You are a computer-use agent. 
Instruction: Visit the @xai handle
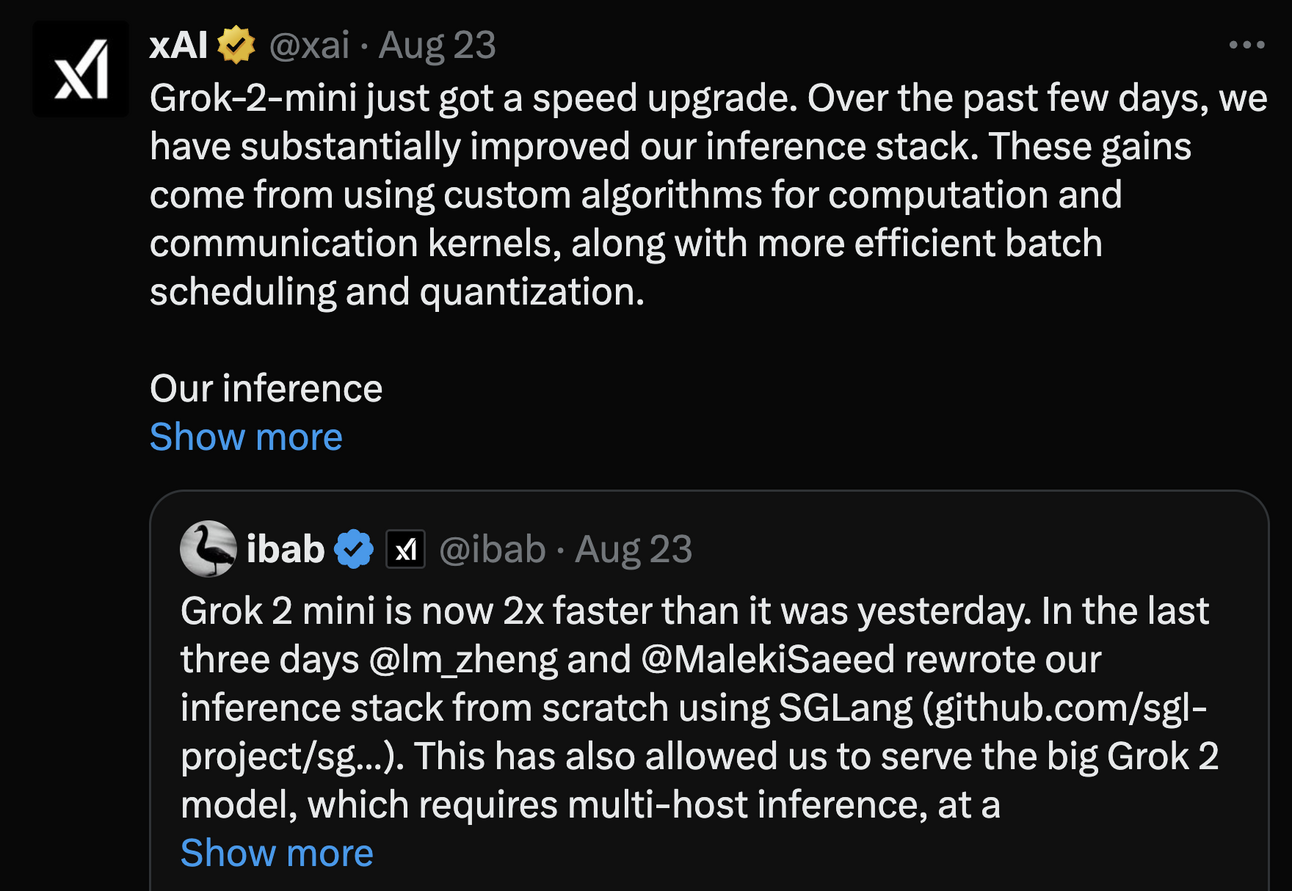(x=309, y=45)
